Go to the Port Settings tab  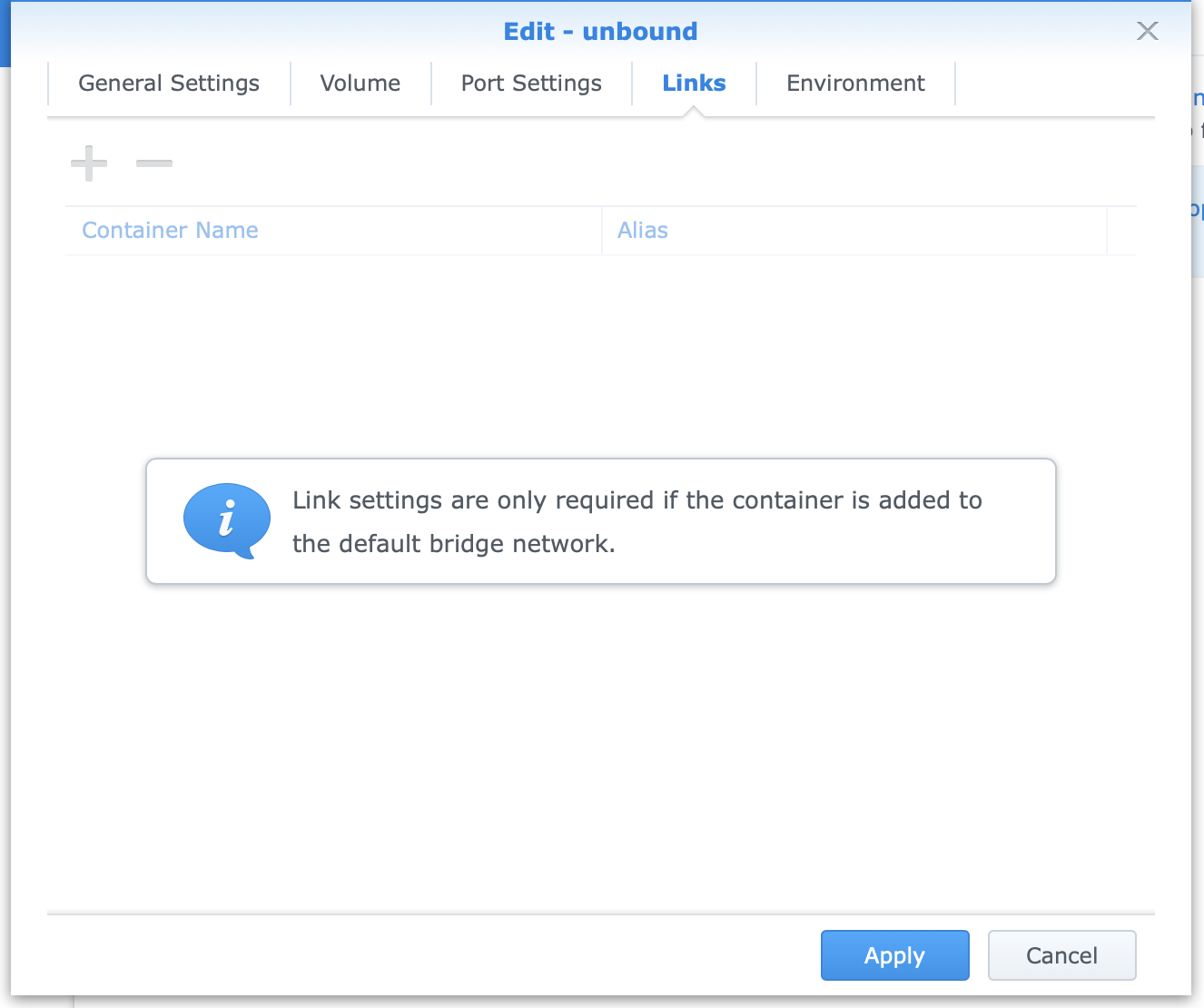tap(531, 84)
